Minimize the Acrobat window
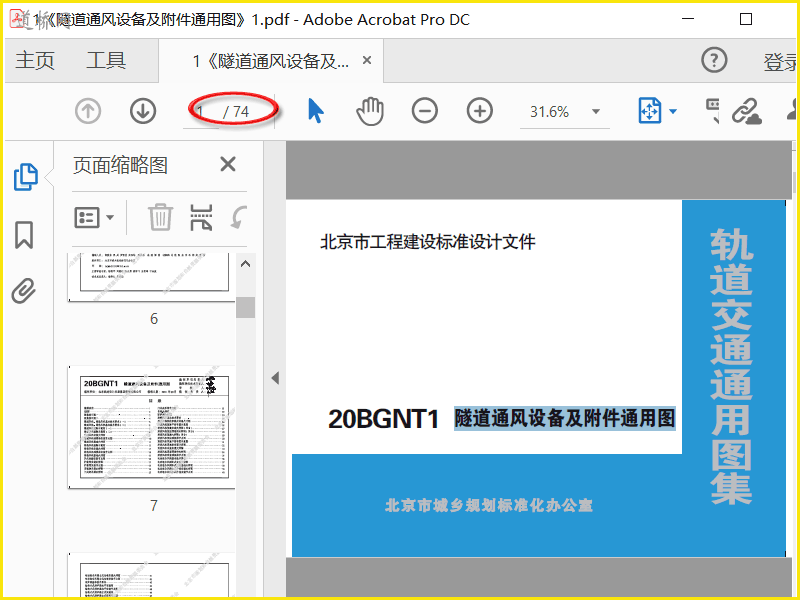Viewport: 800px width, 600px height. 688,19
